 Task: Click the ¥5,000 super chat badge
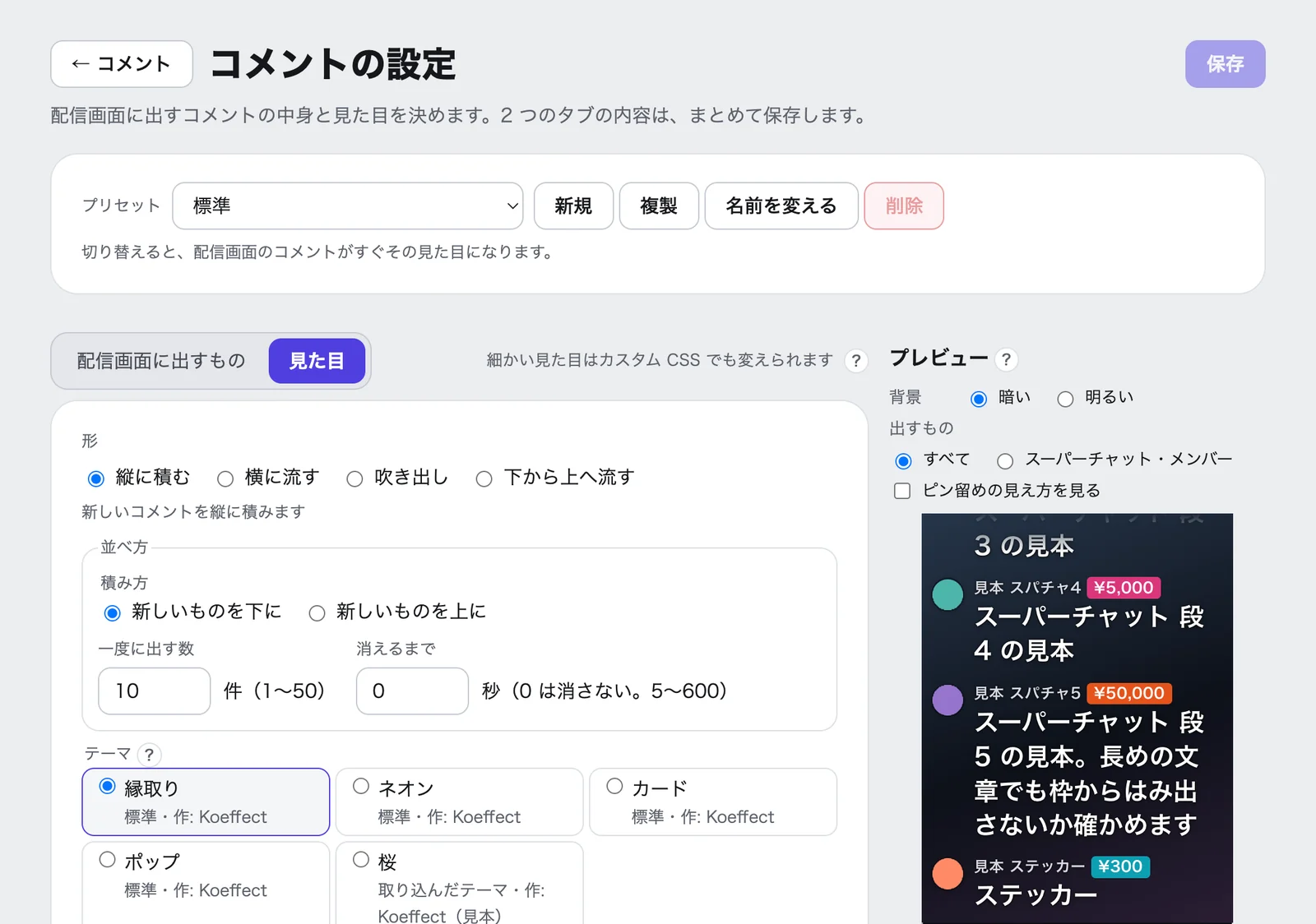(x=1124, y=588)
